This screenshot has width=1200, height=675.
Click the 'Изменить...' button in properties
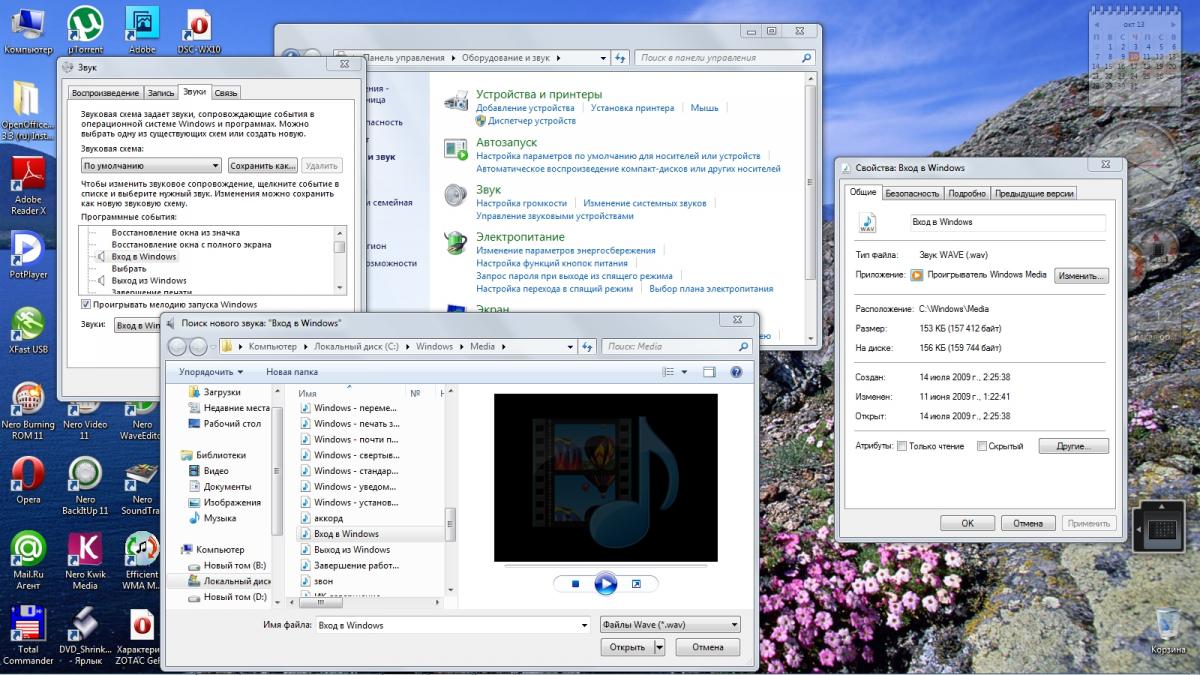(1080, 275)
